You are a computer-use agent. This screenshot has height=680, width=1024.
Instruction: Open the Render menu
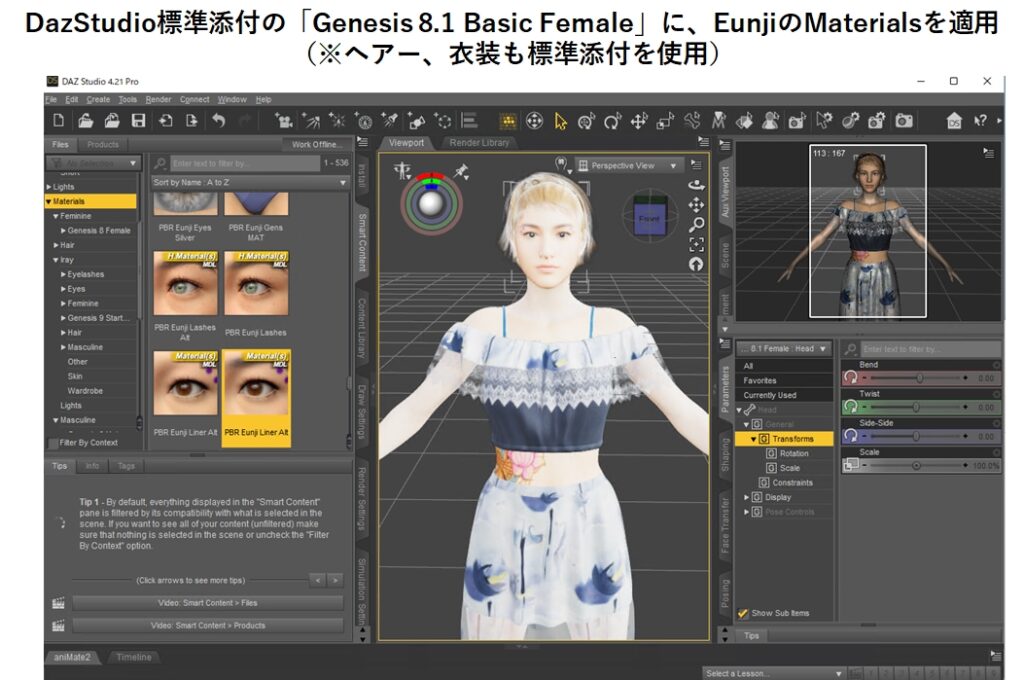coord(158,100)
